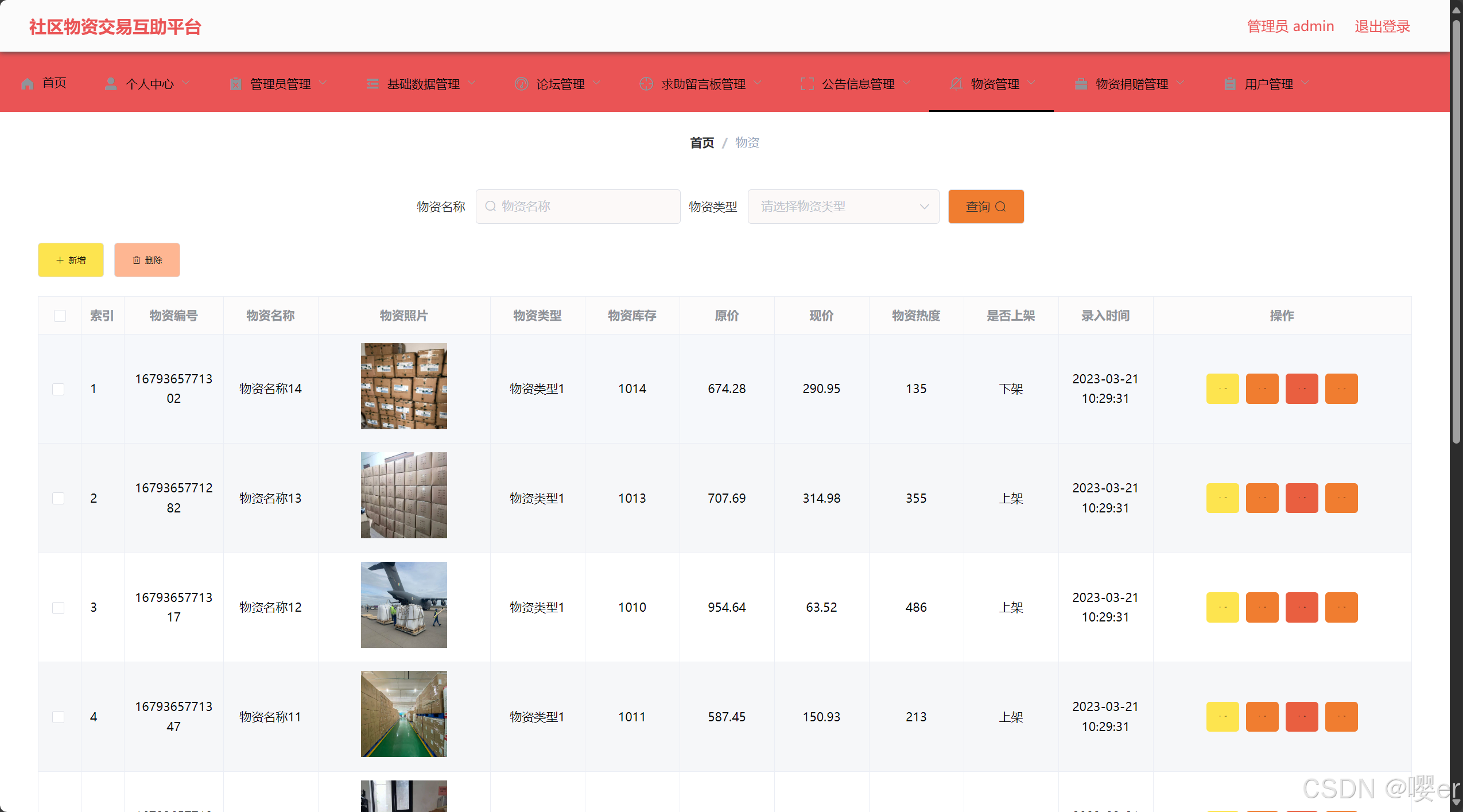Click the red action button in row 2

[1301, 498]
